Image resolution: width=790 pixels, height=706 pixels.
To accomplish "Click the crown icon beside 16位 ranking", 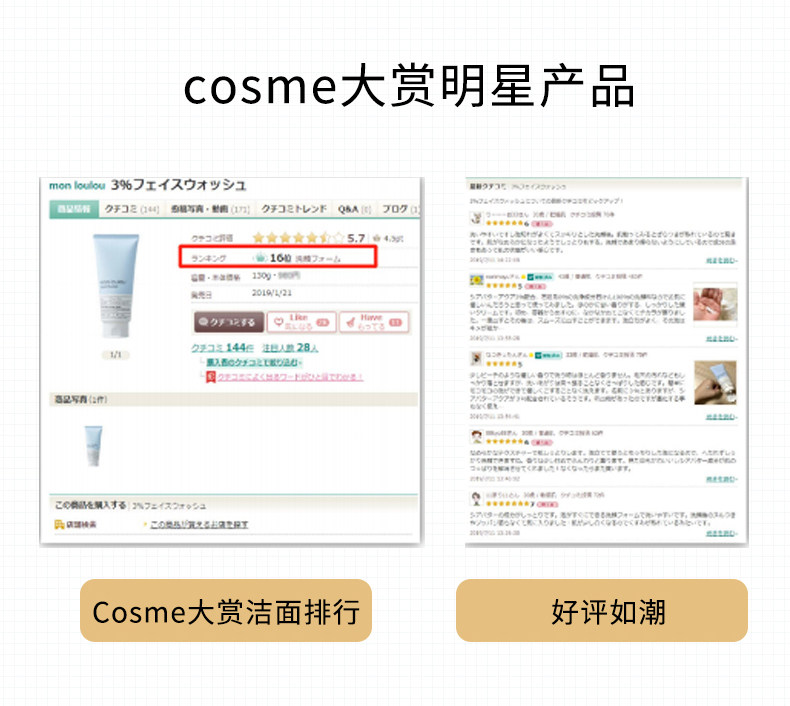I will pos(259,258).
